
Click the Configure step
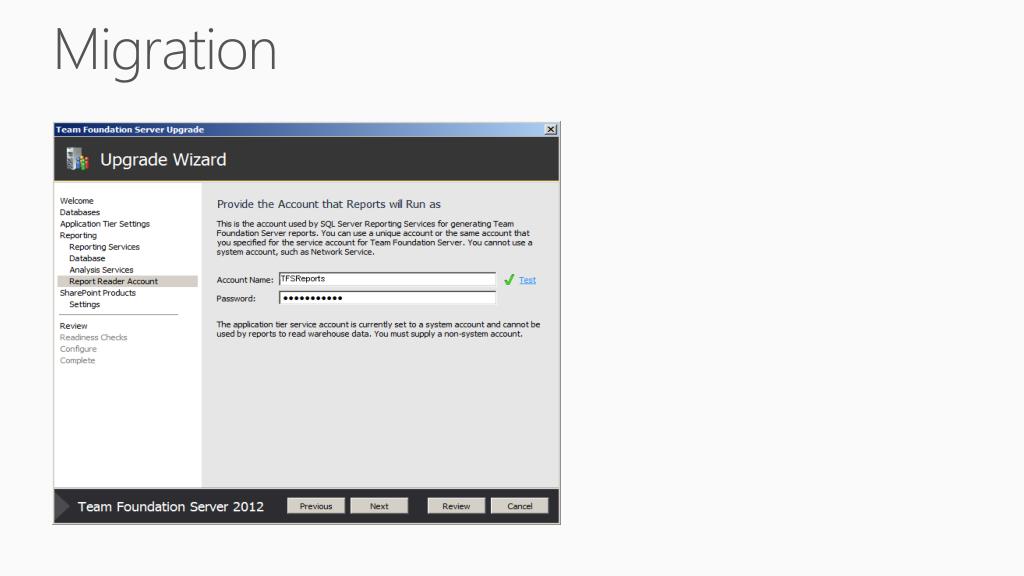click(78, 349)
